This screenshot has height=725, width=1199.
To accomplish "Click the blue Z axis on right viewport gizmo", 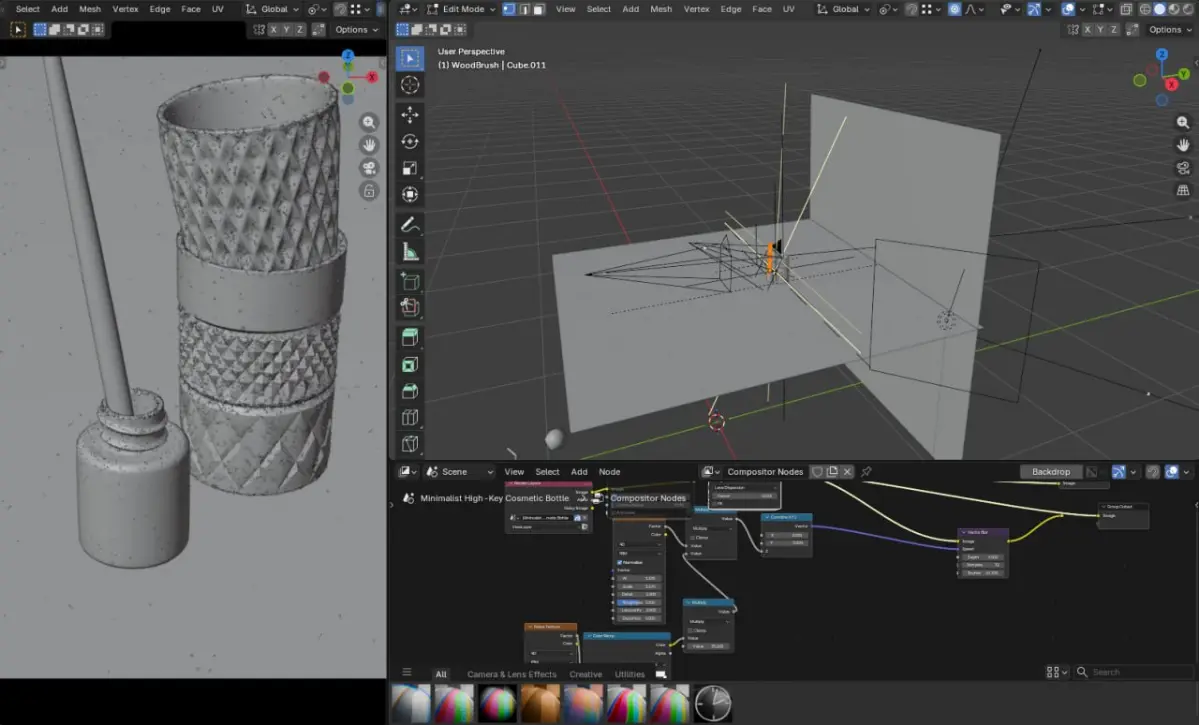I will click(x=1162, y=54).
